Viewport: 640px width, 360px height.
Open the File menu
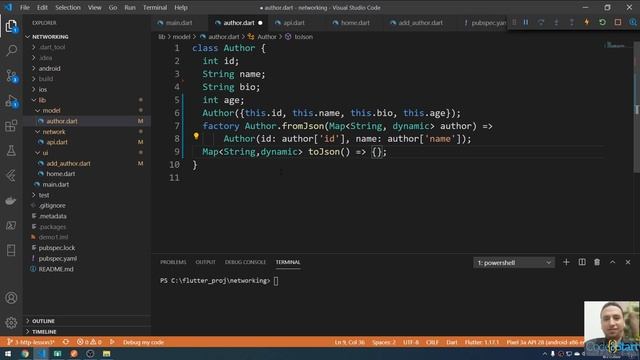click(24, 7)
